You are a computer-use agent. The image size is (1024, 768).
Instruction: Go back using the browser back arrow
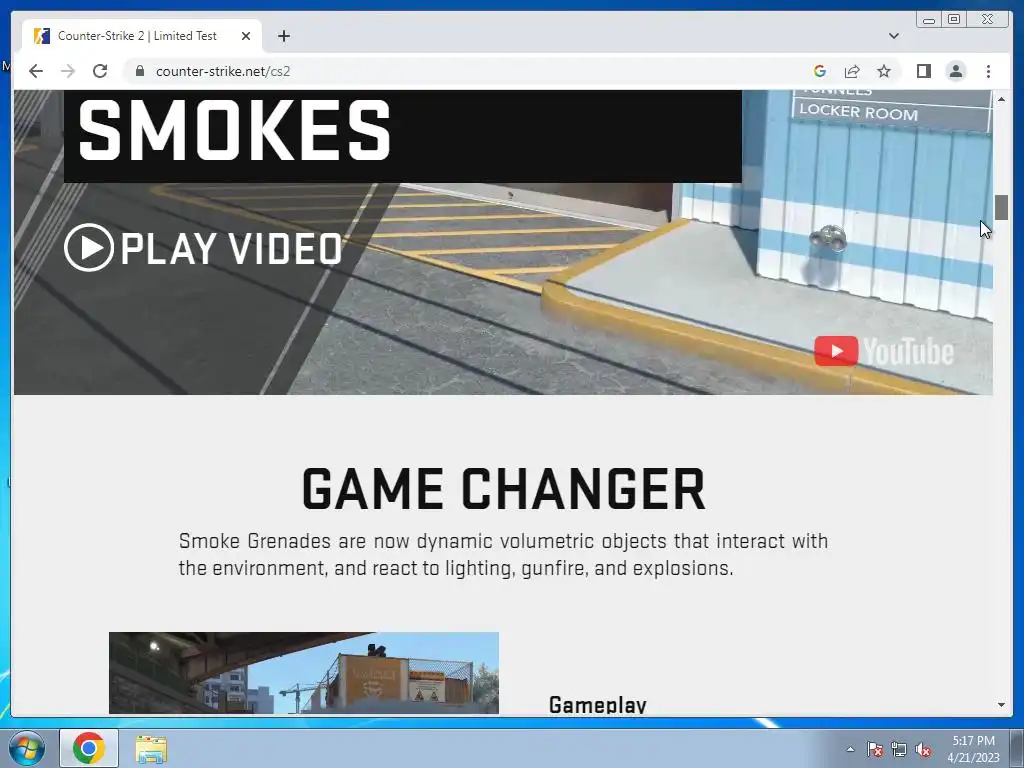point(36,71)
